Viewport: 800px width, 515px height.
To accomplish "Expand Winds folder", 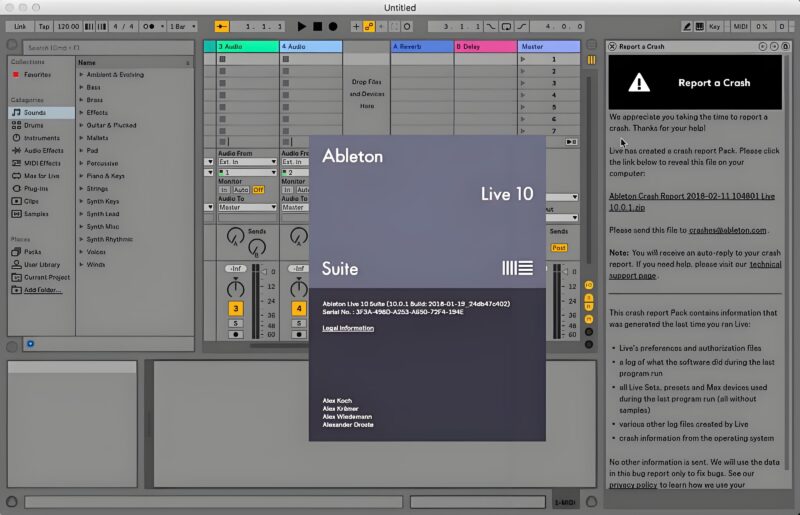I will [x=81, y=264].
